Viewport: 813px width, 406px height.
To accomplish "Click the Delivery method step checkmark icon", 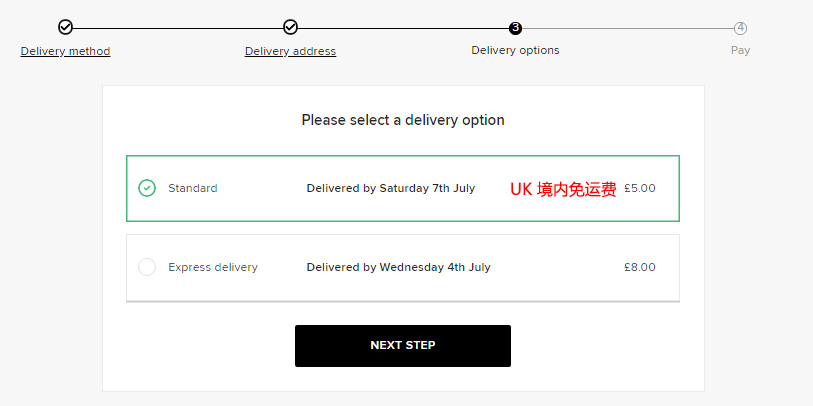I will tap(65, 27).
